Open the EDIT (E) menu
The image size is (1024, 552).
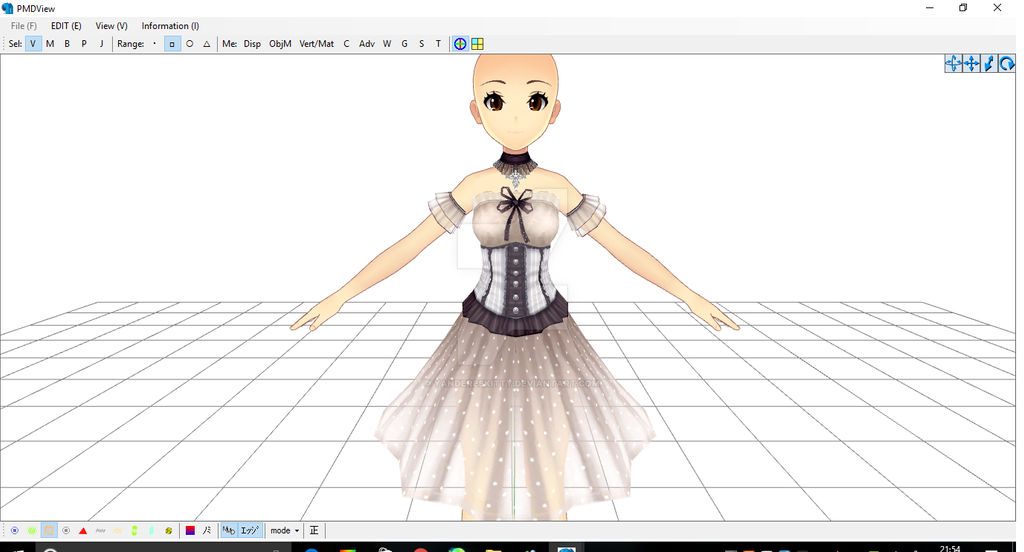tap(66, 25)
